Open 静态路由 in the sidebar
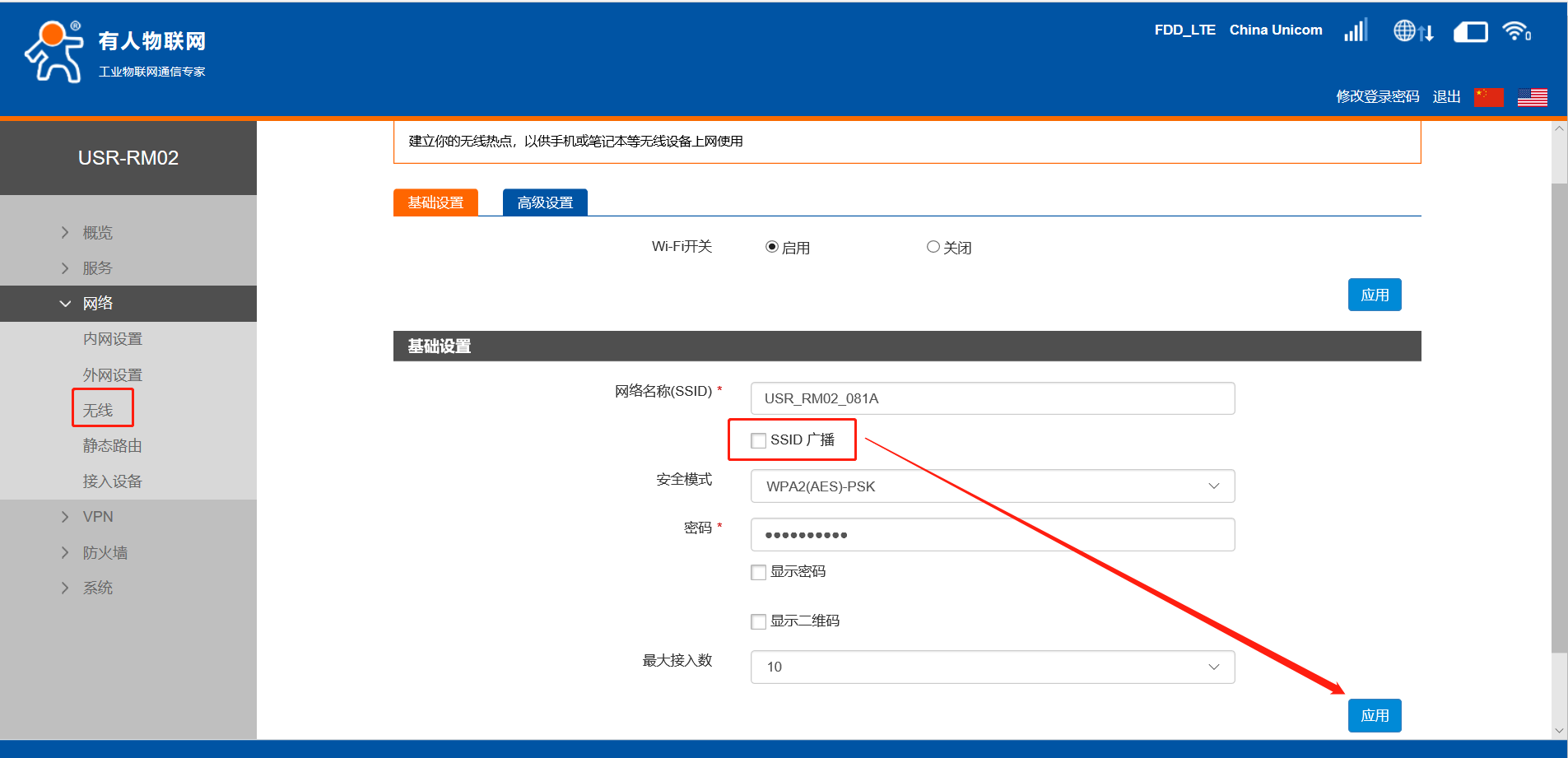This screenshot has height=758, width=1568. 113,445
